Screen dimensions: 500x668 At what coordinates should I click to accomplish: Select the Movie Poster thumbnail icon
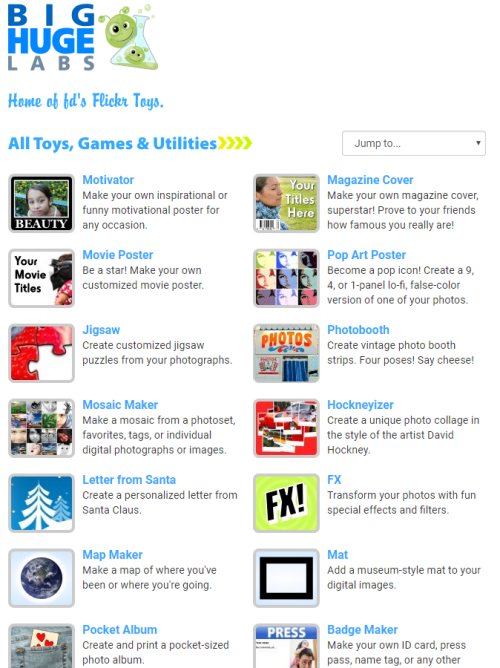click(x=41, y=278)
